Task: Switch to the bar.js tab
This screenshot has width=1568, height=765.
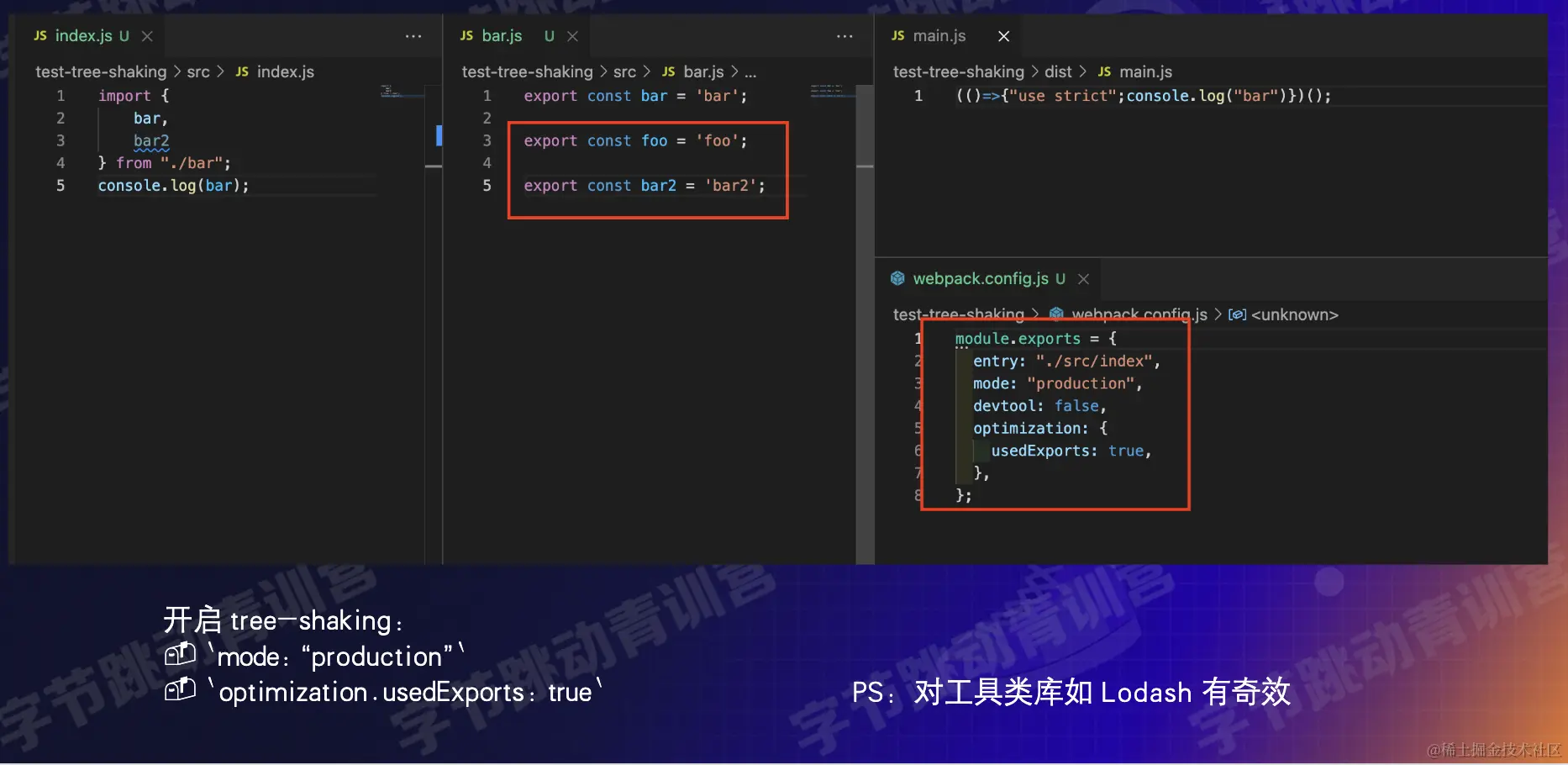Action: 502,35
